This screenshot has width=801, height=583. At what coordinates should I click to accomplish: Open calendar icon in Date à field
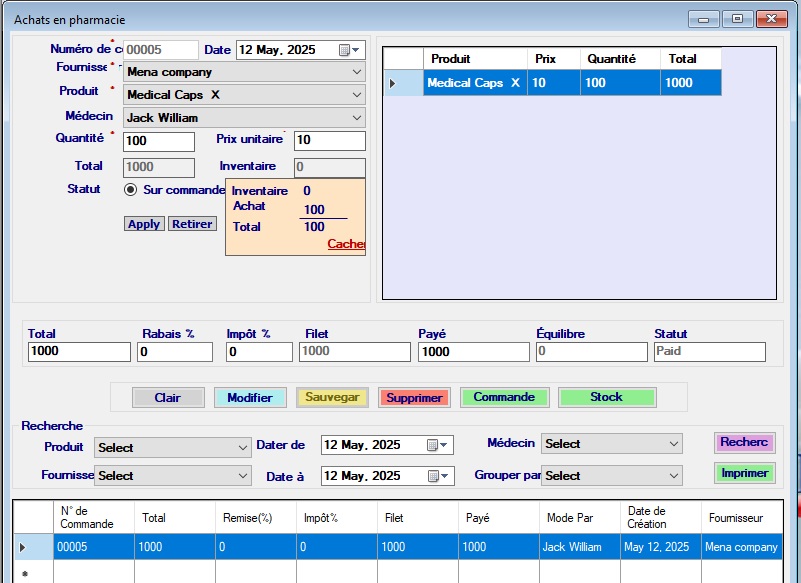(435, 476)
